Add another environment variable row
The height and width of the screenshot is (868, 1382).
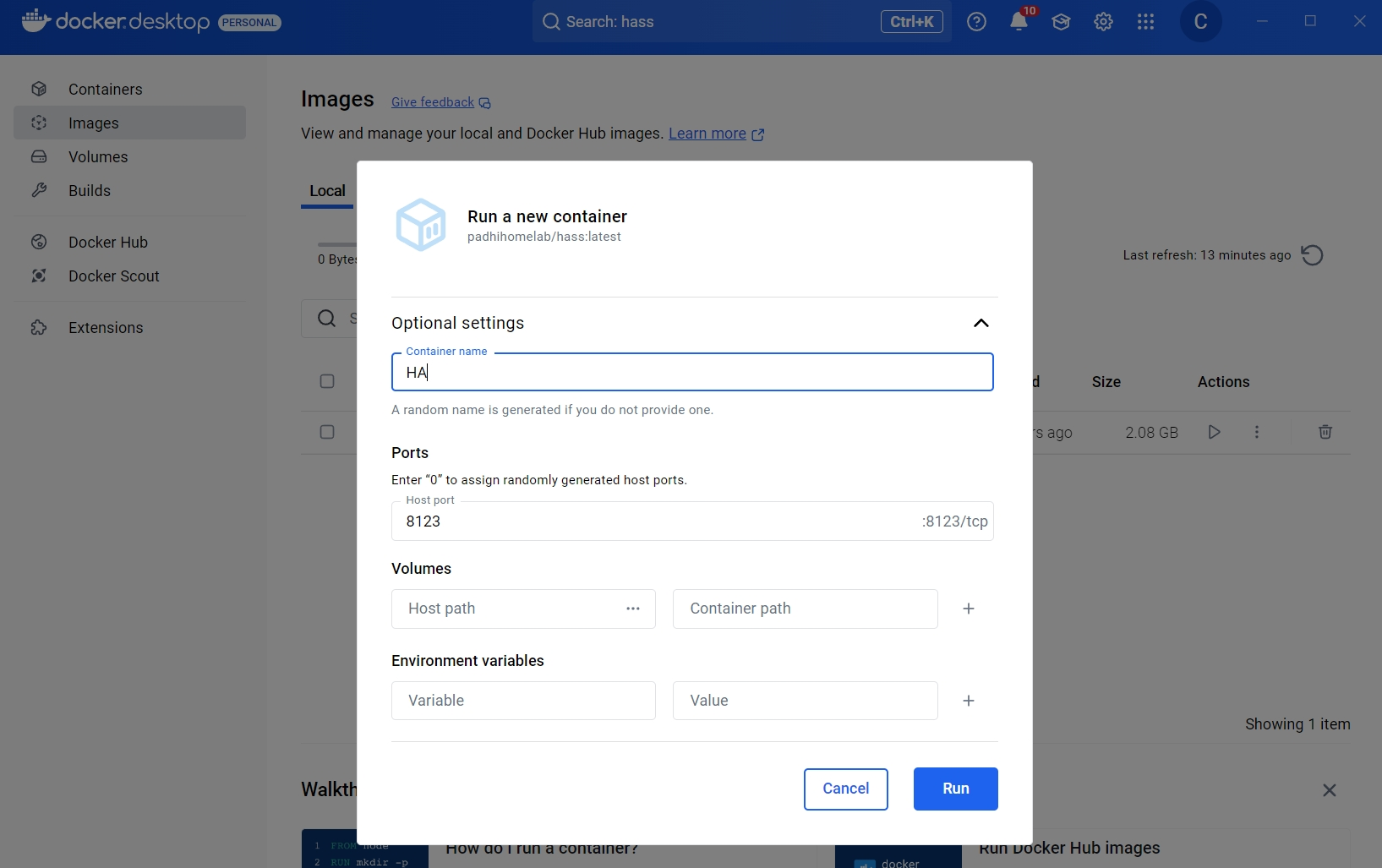click(x=969, y=701)
